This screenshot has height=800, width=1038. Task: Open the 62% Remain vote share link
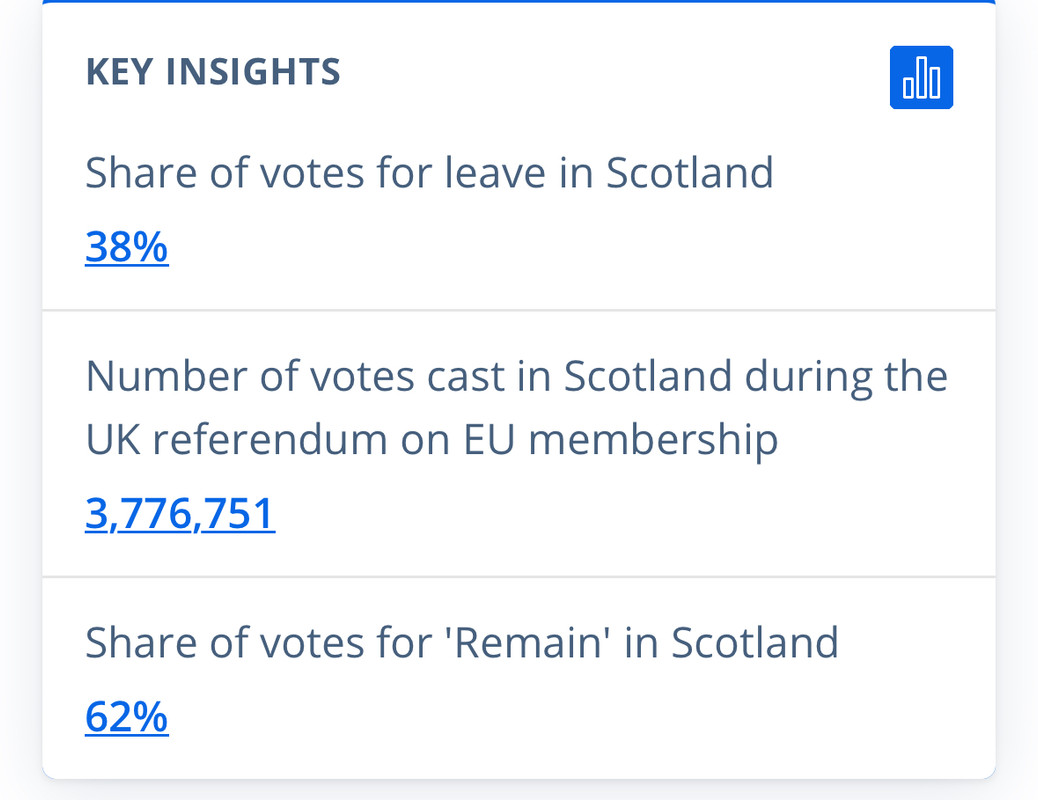(126, 717)
